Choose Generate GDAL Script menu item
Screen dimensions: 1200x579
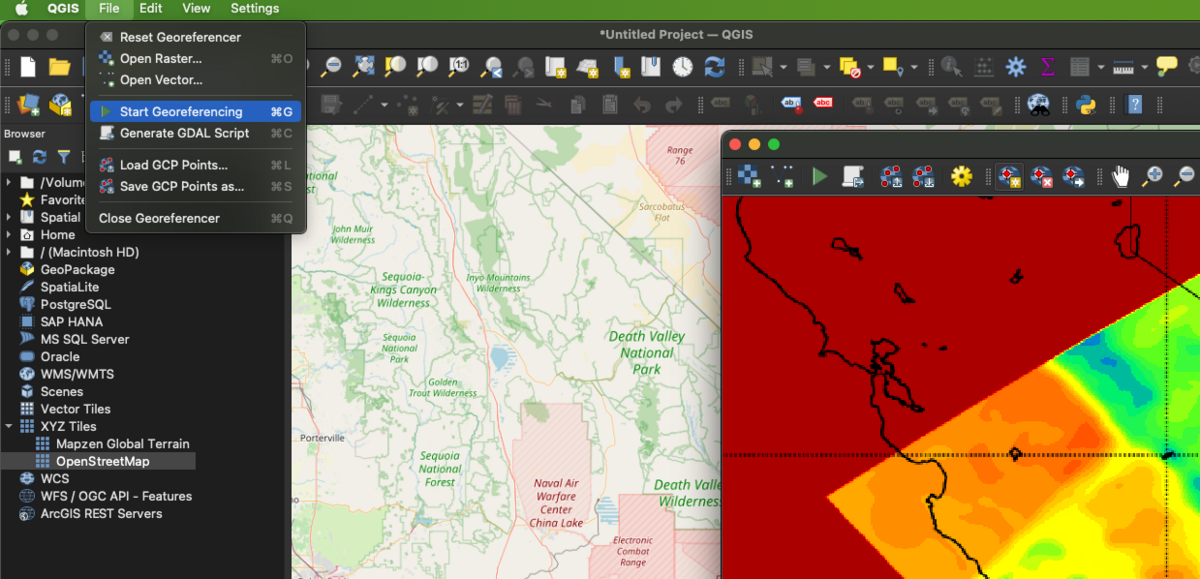click(x=184, y=133)
